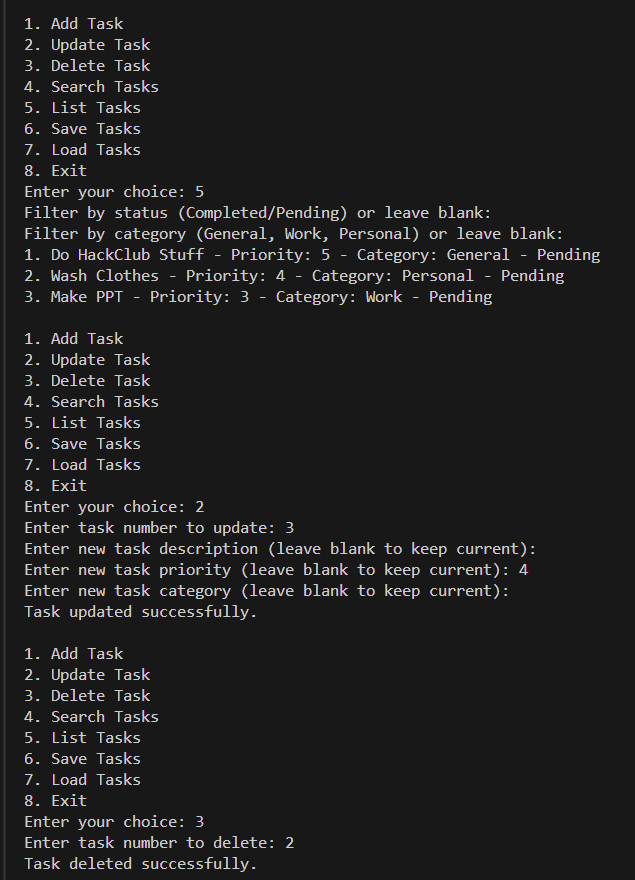Click the "Filter by status" prompt line
The image size is (635, 880).
[258, 213]
